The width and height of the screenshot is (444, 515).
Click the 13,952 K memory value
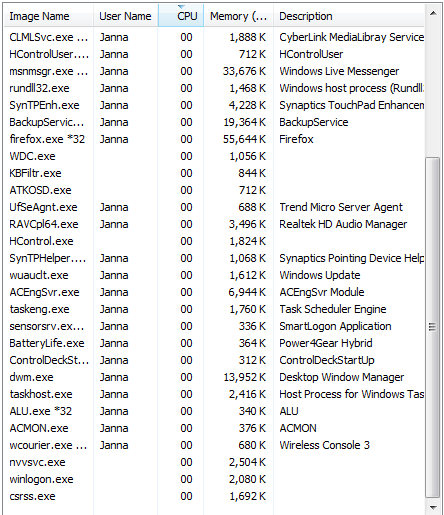pyautogui.click(x=244, y=377)
